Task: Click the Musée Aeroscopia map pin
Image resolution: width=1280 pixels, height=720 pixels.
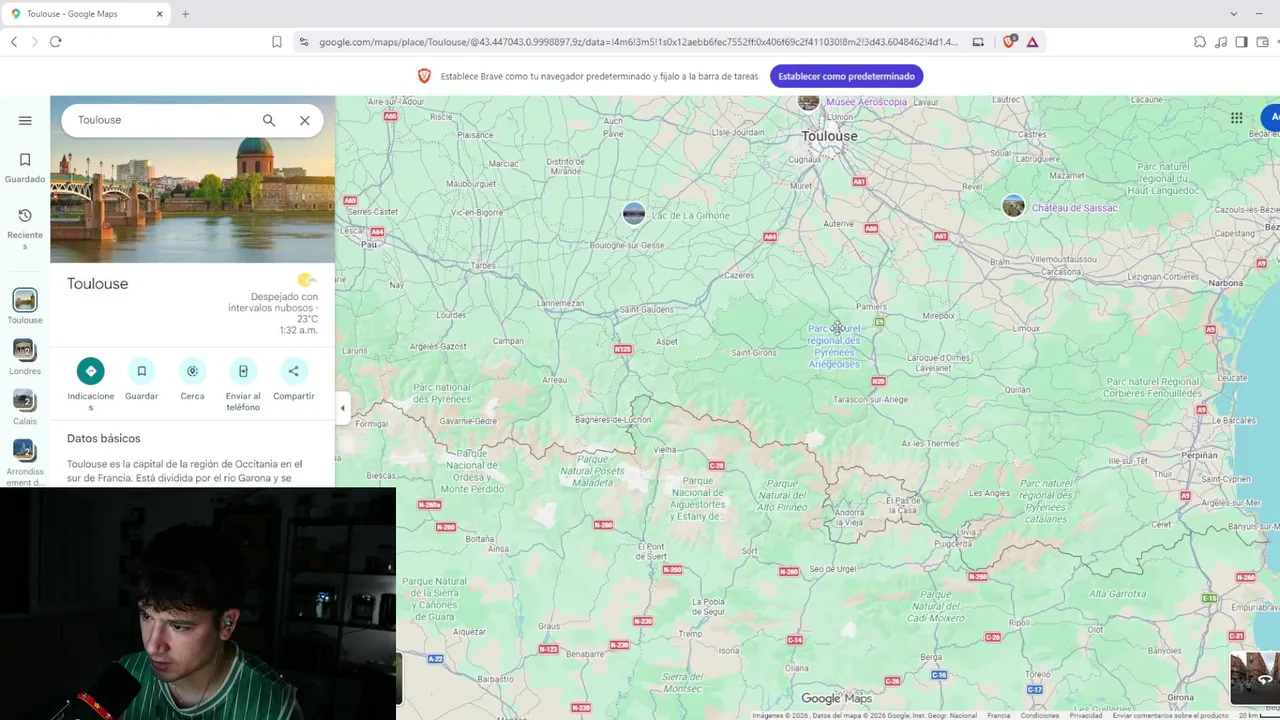Action: pos(809,101)
